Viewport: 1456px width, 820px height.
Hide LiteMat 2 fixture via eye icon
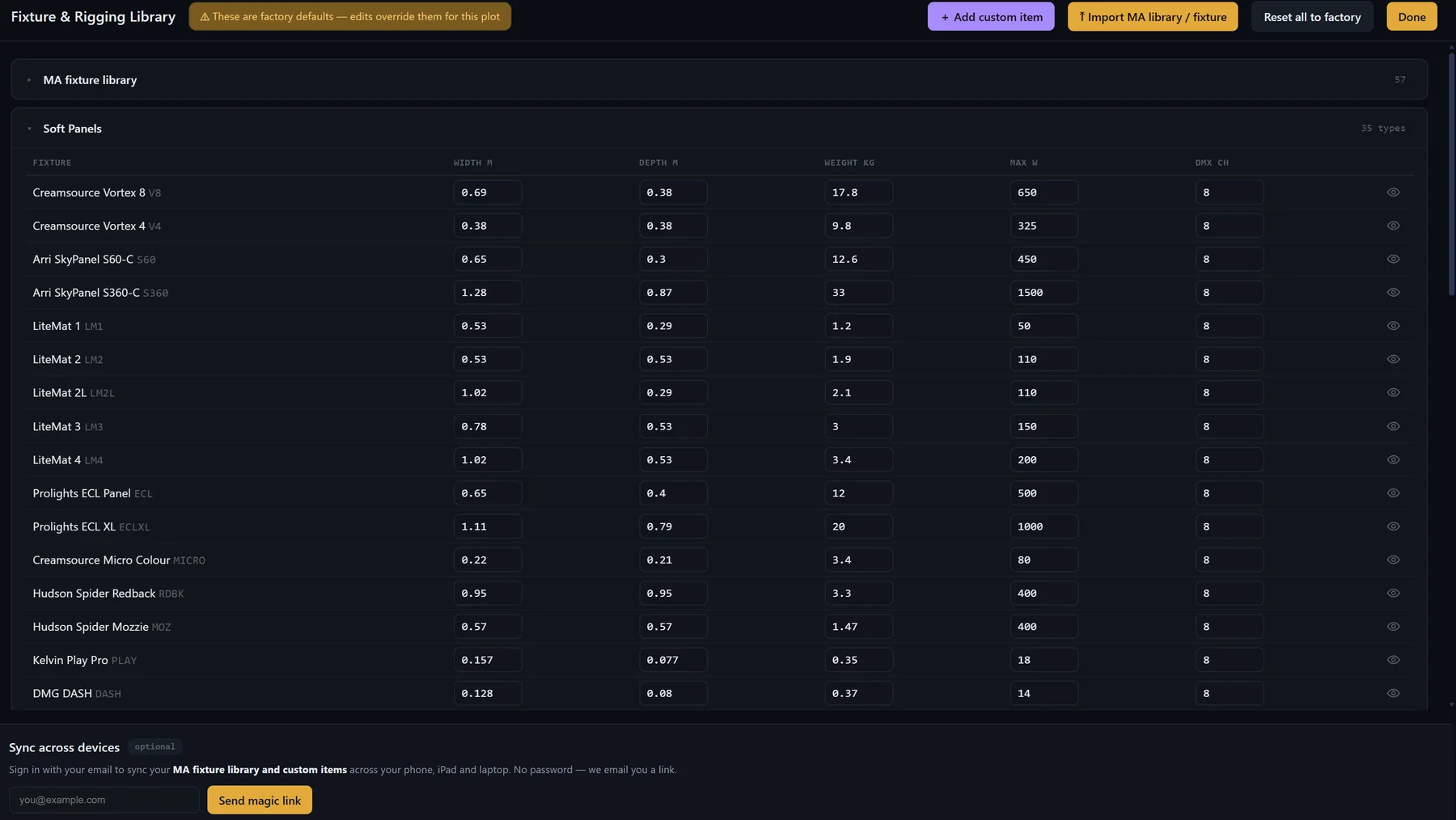click(1393, 359)
